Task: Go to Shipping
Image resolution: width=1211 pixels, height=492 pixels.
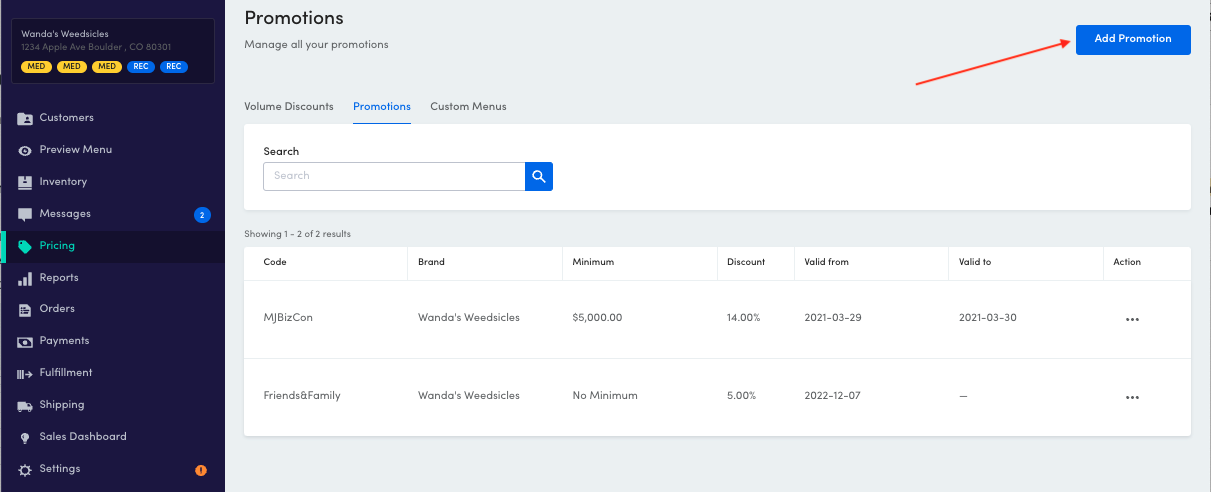Action: click(62, 405)
